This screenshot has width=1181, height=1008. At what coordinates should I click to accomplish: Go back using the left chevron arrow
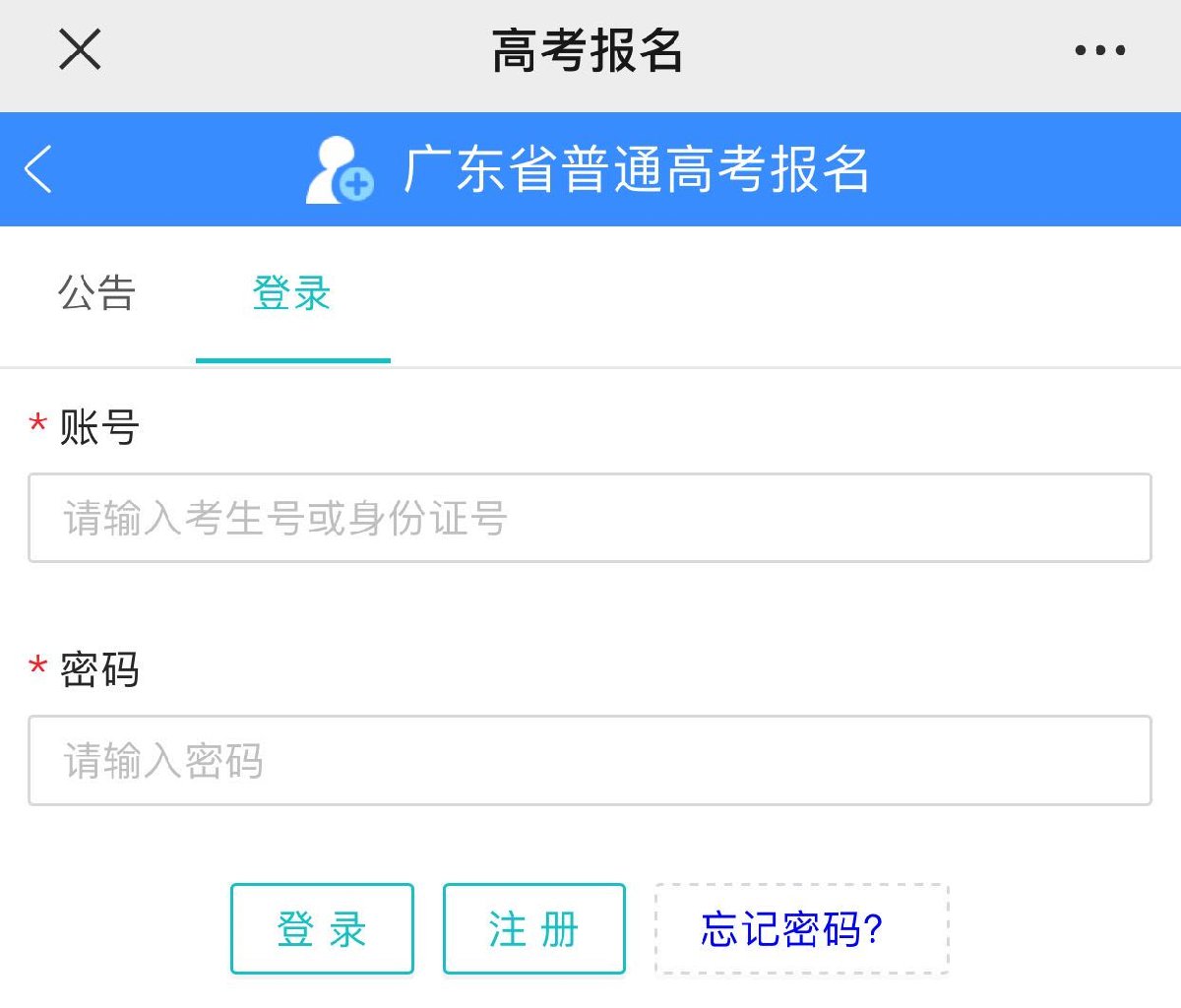tap(38, 169)
